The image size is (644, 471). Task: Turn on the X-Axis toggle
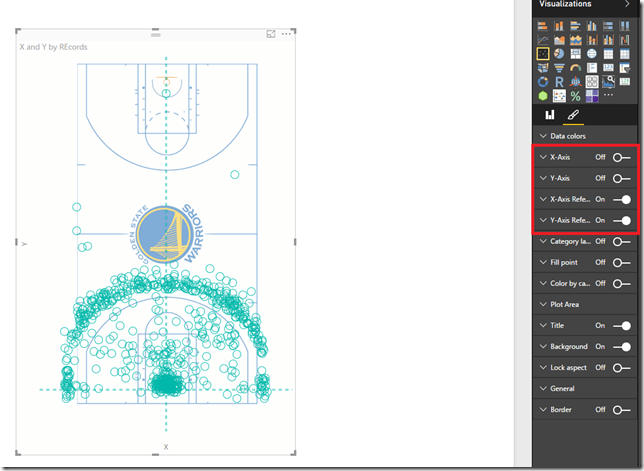(621, 157)
